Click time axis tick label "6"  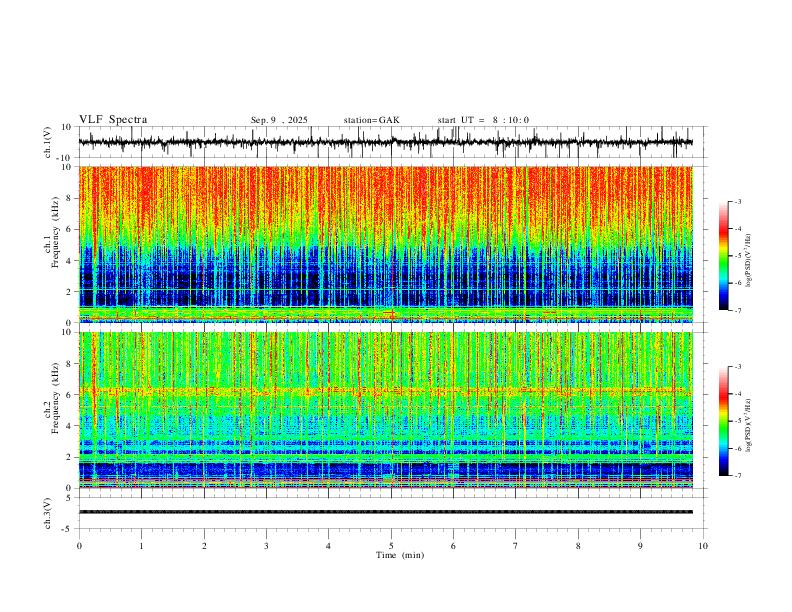point(454,546)
